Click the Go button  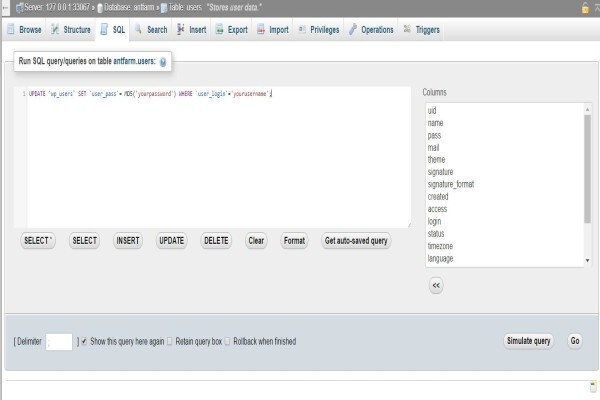575,341
